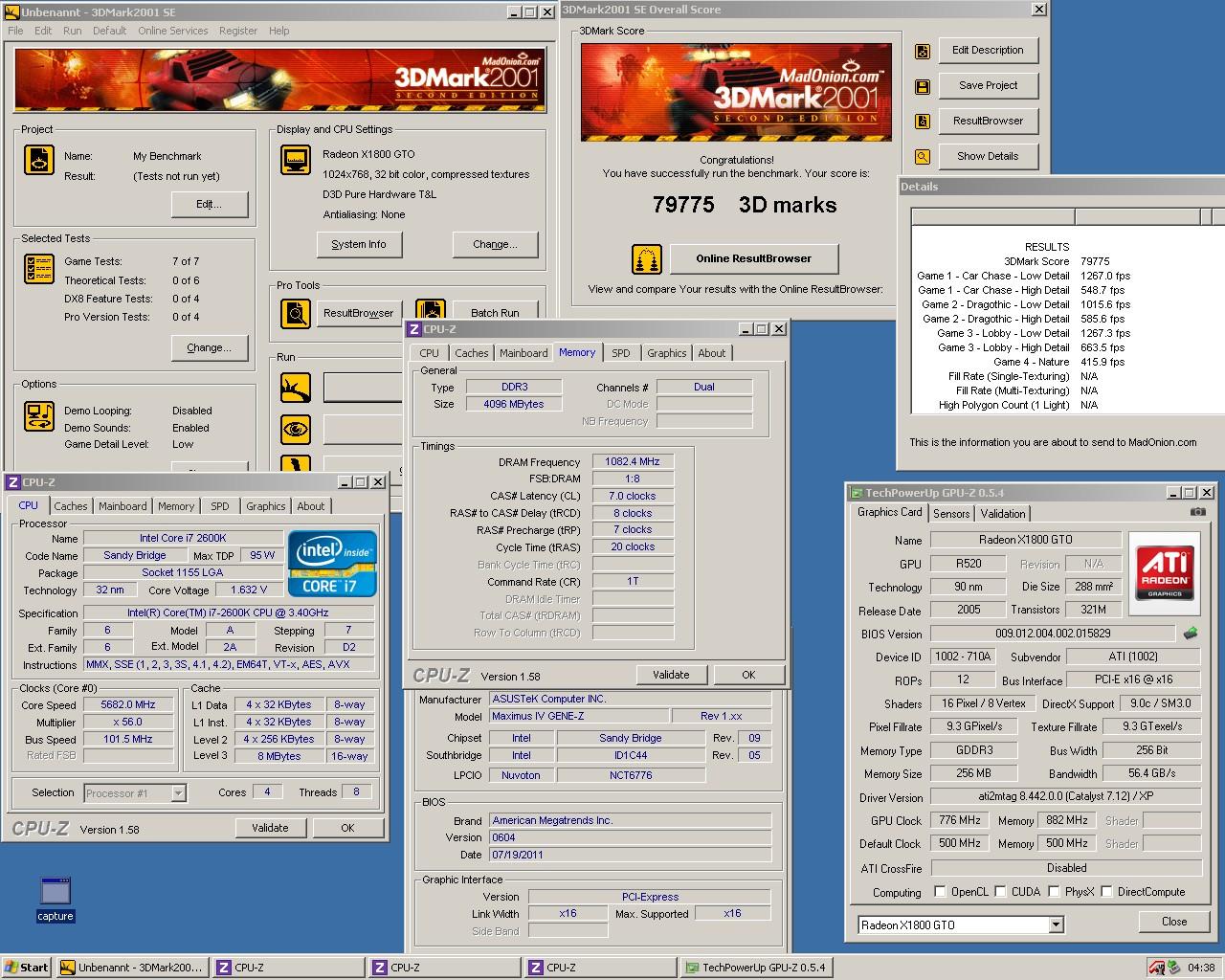
Task: Click the Show Details magnifier icon
Action: (x=923, y=157)
